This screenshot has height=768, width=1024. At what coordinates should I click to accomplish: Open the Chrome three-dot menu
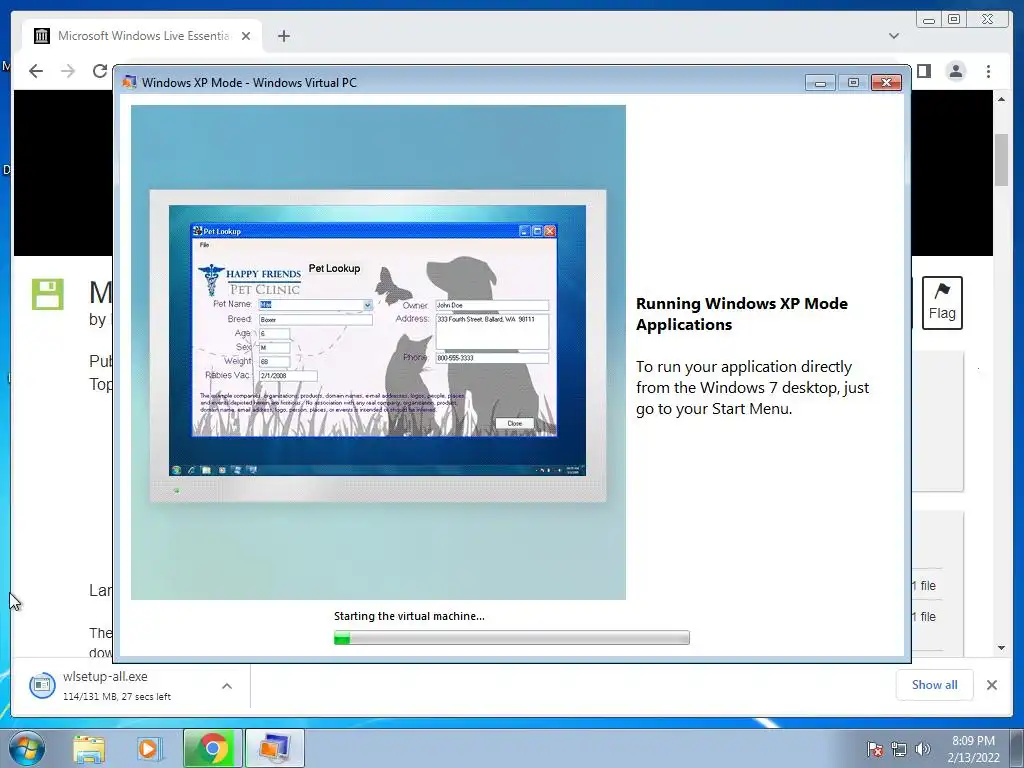(988, 71)
